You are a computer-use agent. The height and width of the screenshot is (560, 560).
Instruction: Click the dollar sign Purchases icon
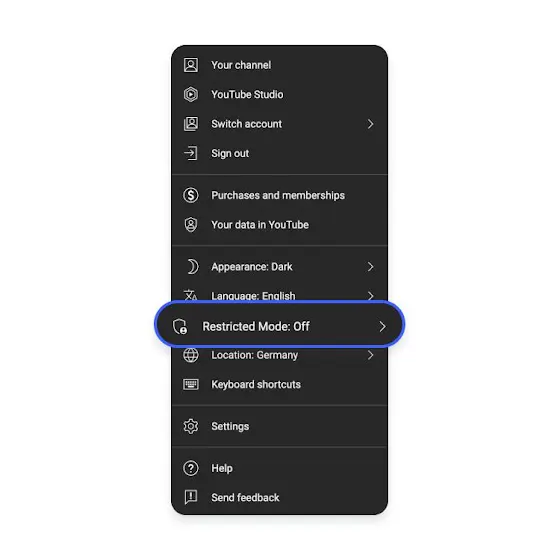click(191, 195)
